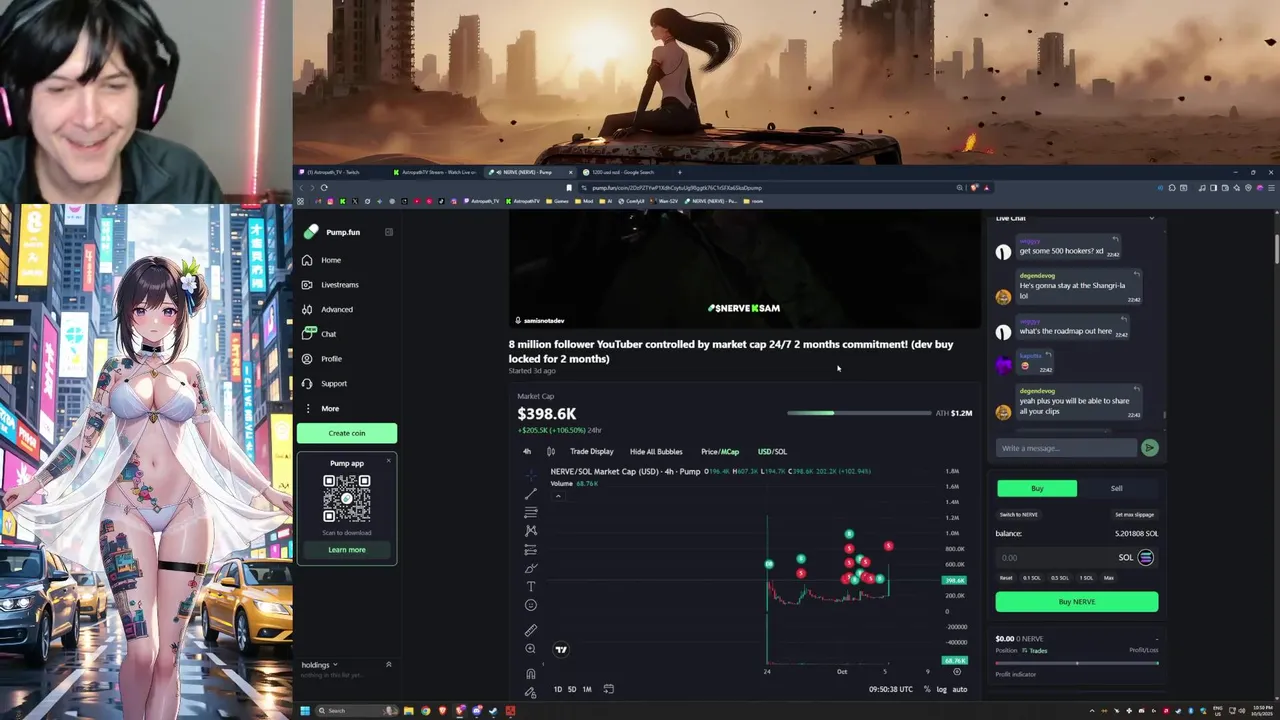Image resolution: width=1280 pixels, height=720 pixels.
Task: Open Support in the sidebar
Action: coord(325,383)
